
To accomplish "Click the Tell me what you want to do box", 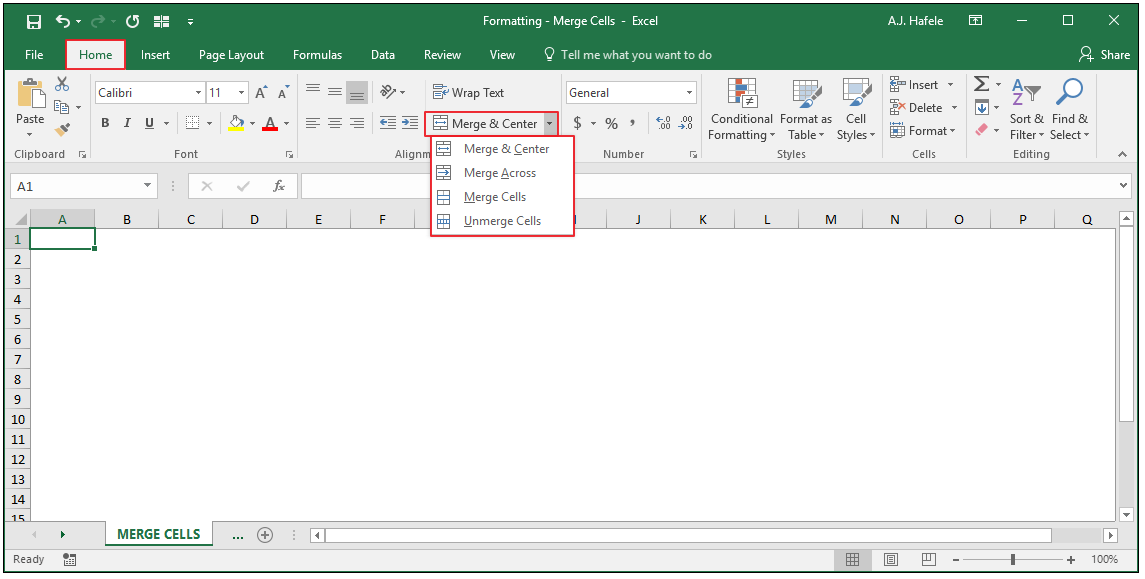I will pyautogui.click(x=628, y=55).
